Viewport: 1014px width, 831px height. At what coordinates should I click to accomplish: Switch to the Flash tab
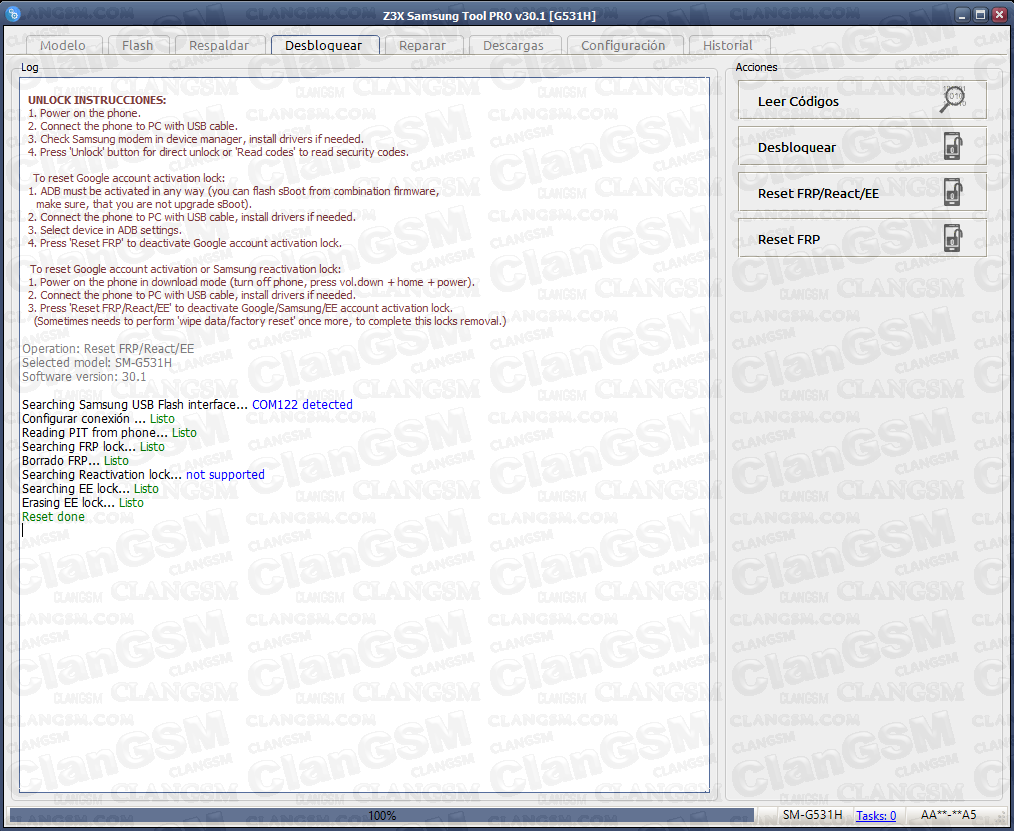(138, 45)
